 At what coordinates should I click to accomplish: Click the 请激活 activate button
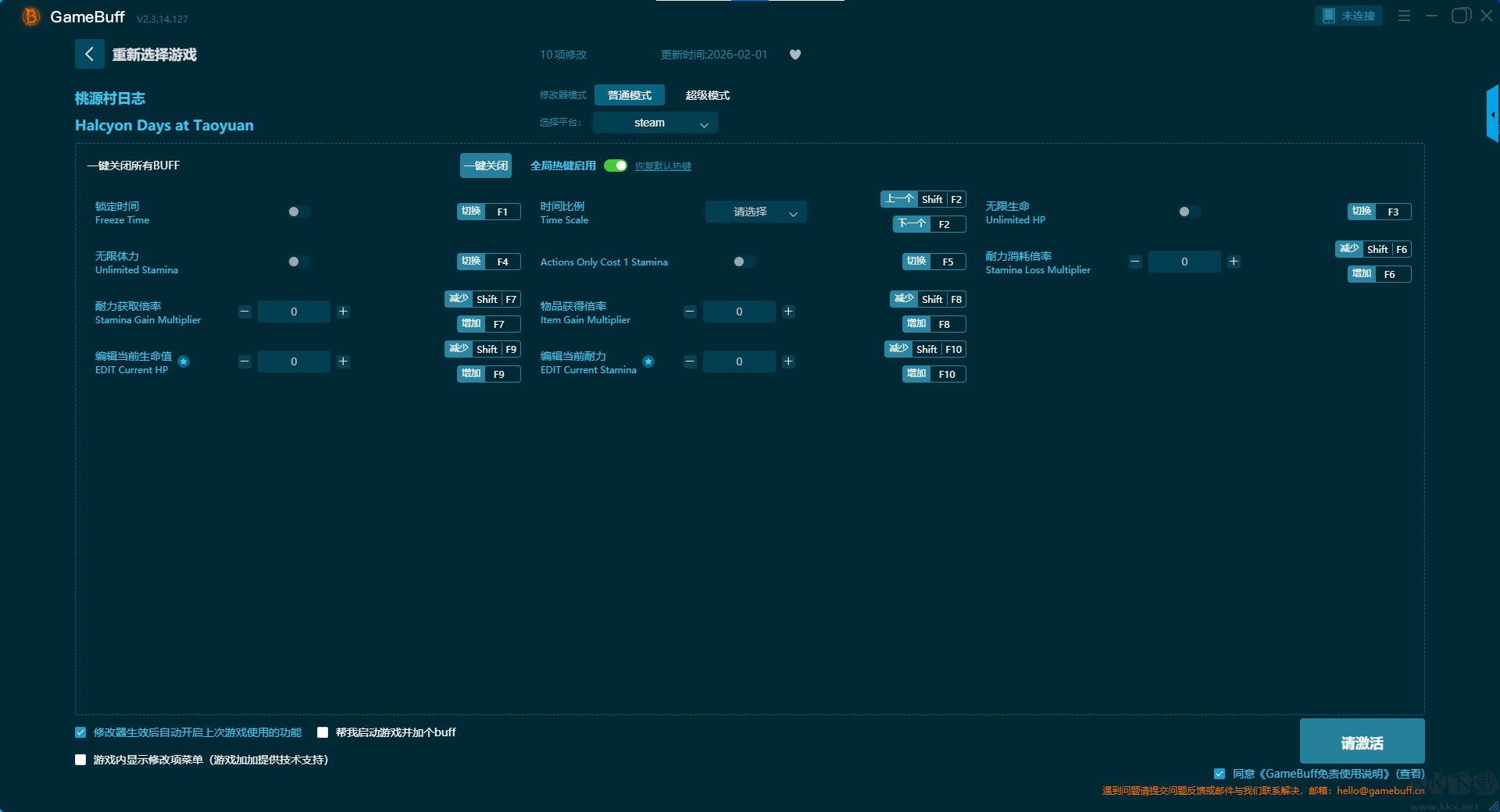(x=1362, y=742)
